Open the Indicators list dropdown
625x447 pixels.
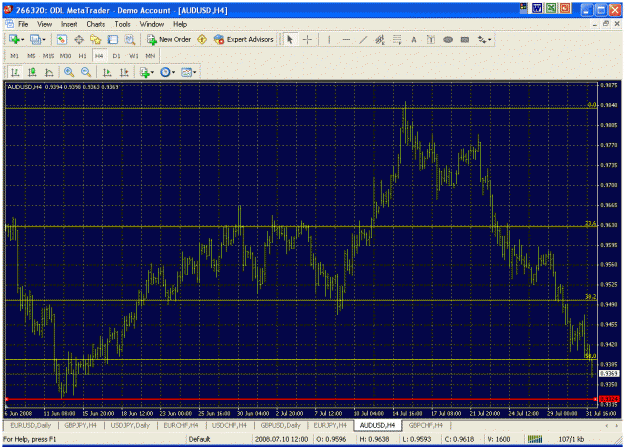147,72
